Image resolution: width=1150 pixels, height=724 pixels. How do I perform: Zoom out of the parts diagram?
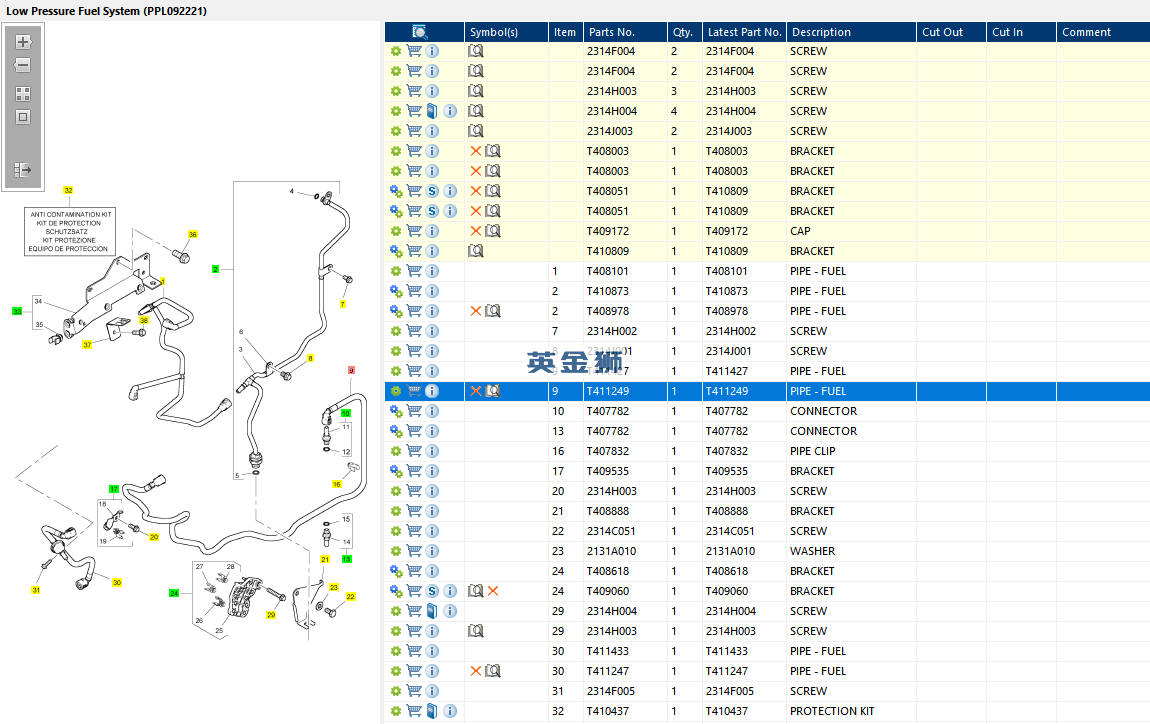(23, 65)
